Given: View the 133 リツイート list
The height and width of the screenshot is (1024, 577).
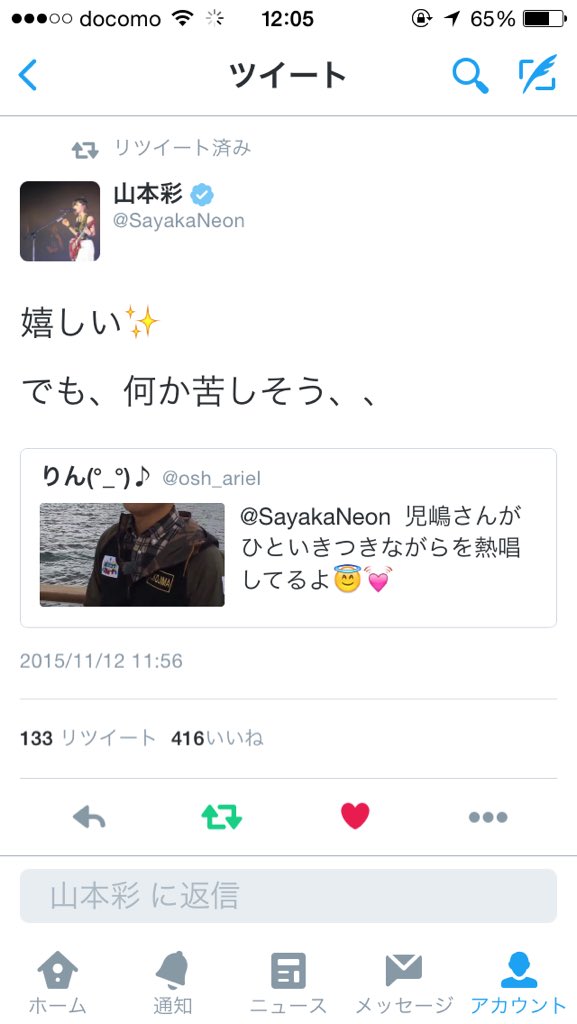Looking at the screenshot, I should pyautogui.click(x=88, y=738).
